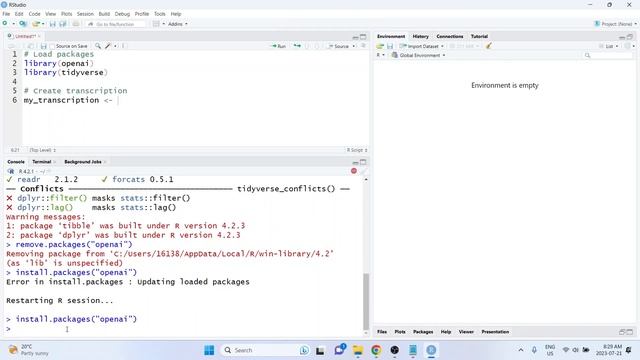Run the current line with Run button
The height and width of the screenshot is (360, 640).
pos(279,46)
